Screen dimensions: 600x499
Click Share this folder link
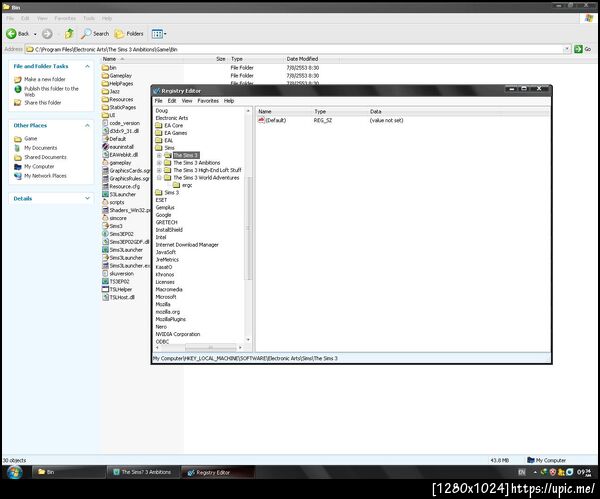coord(42,103)
